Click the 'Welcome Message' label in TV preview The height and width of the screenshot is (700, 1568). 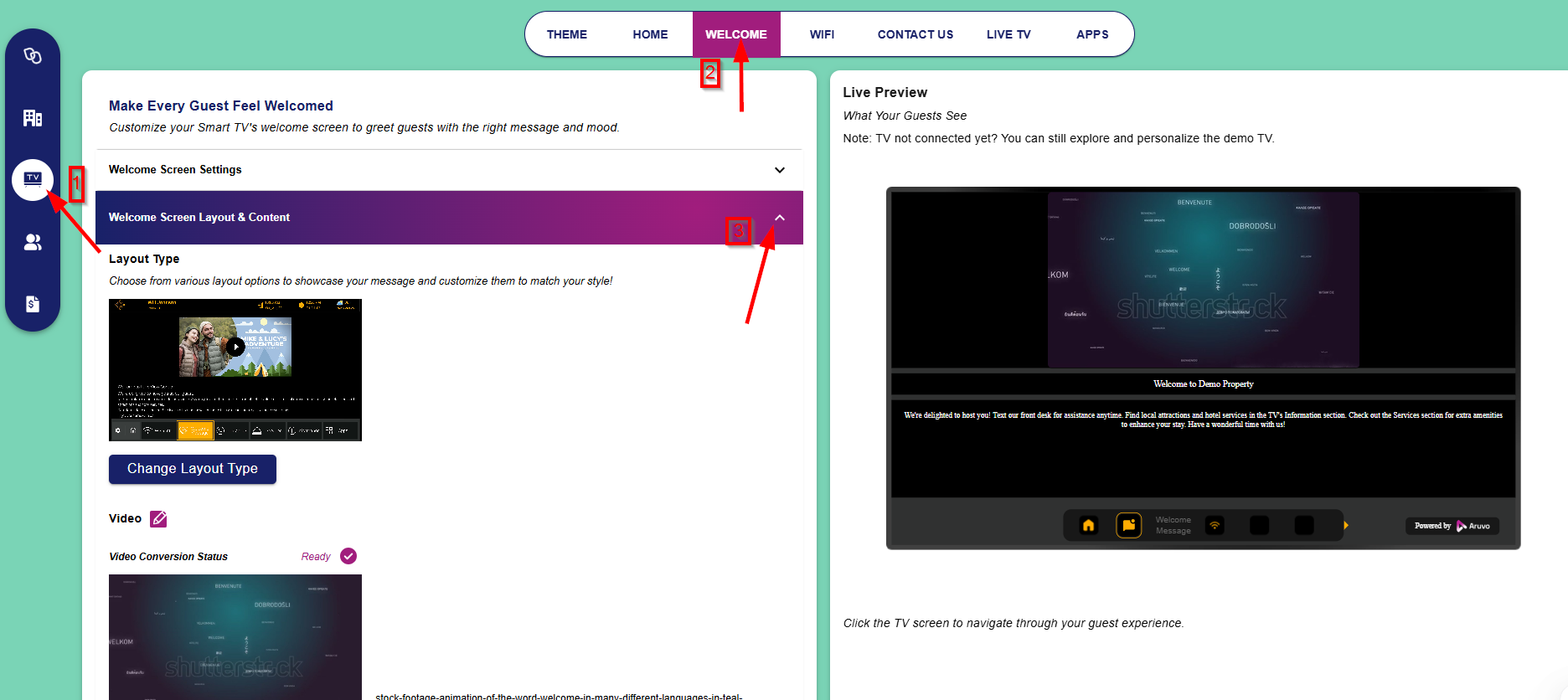pos(1173,526)
